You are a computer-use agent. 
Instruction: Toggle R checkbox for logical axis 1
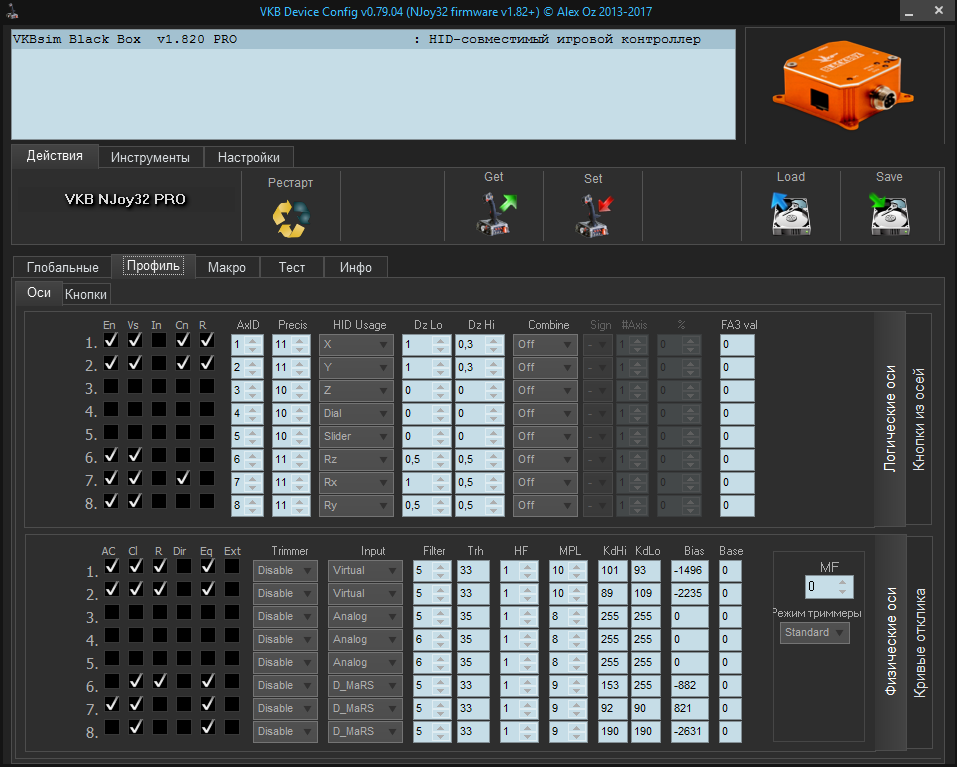pyautogui.click(x=207, y=340)
